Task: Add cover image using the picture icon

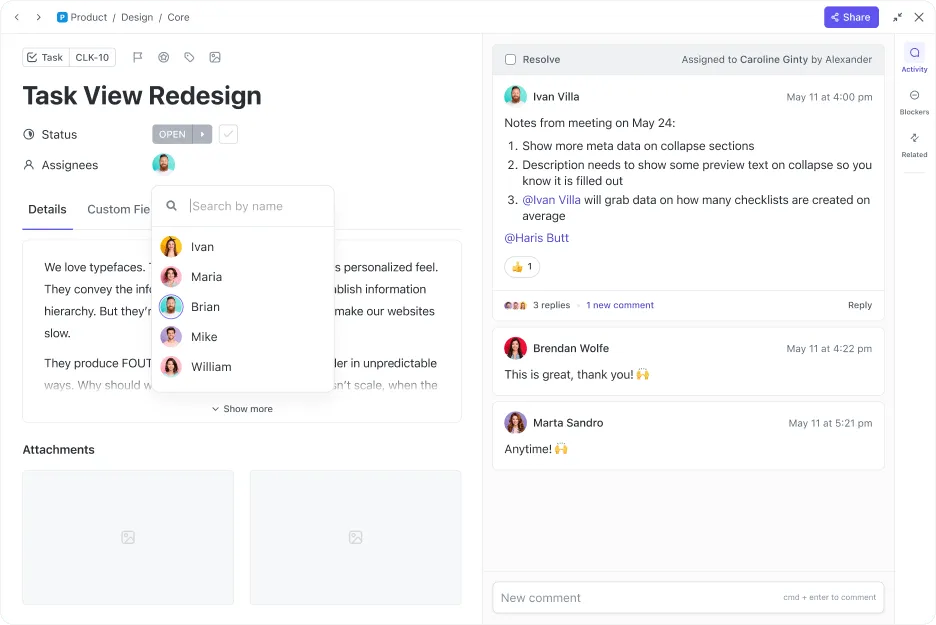Action: point(215,57)
